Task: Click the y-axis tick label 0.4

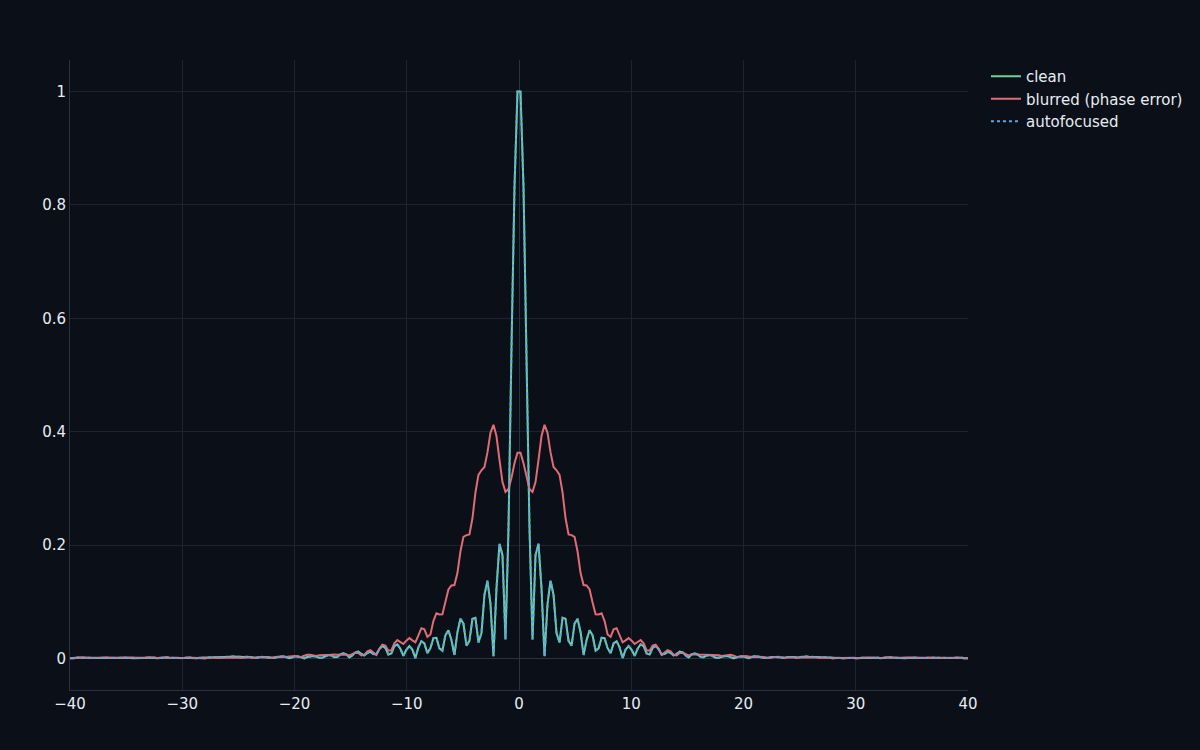Action: pyautogui.click(x=54, y=431)
